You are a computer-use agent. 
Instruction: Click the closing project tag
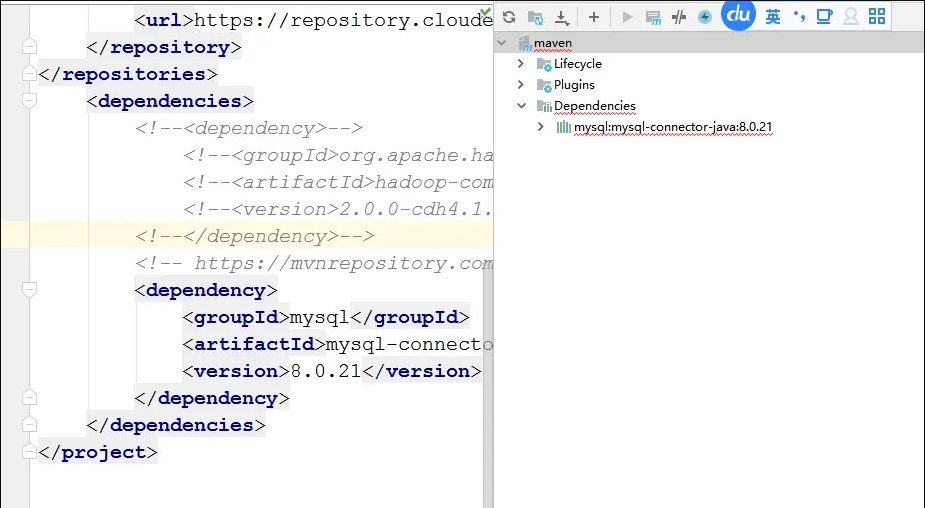(98, 452)
